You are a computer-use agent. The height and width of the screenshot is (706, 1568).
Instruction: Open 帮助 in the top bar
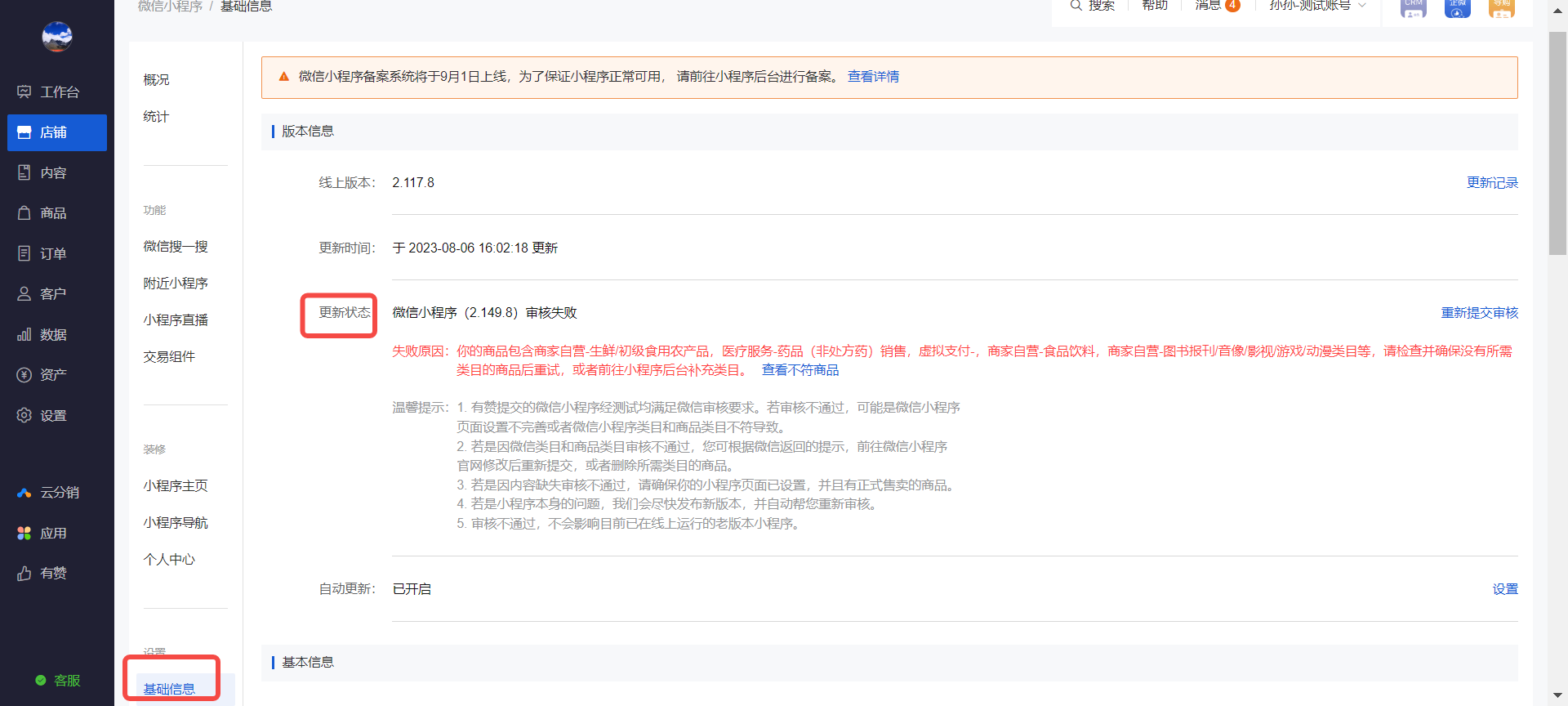(1155, 6)
